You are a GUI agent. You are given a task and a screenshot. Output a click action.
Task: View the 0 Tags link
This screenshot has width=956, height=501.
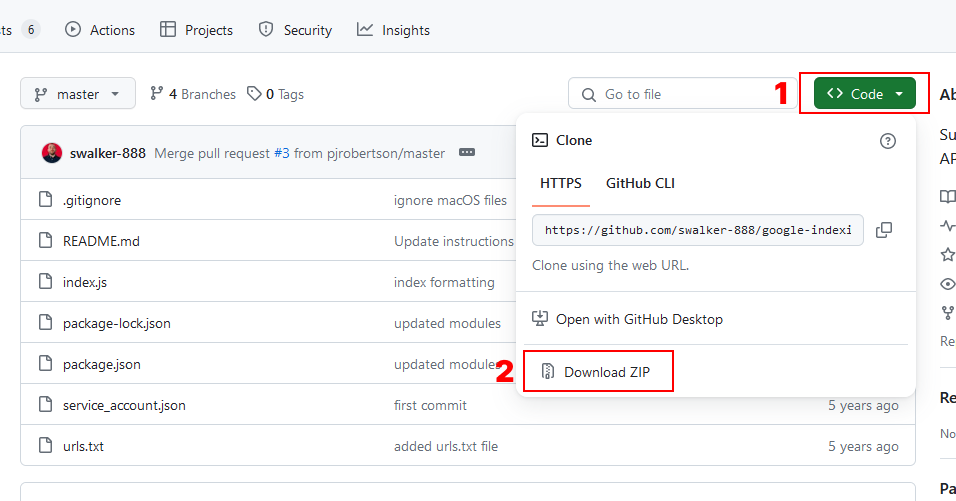click(275, 94)
